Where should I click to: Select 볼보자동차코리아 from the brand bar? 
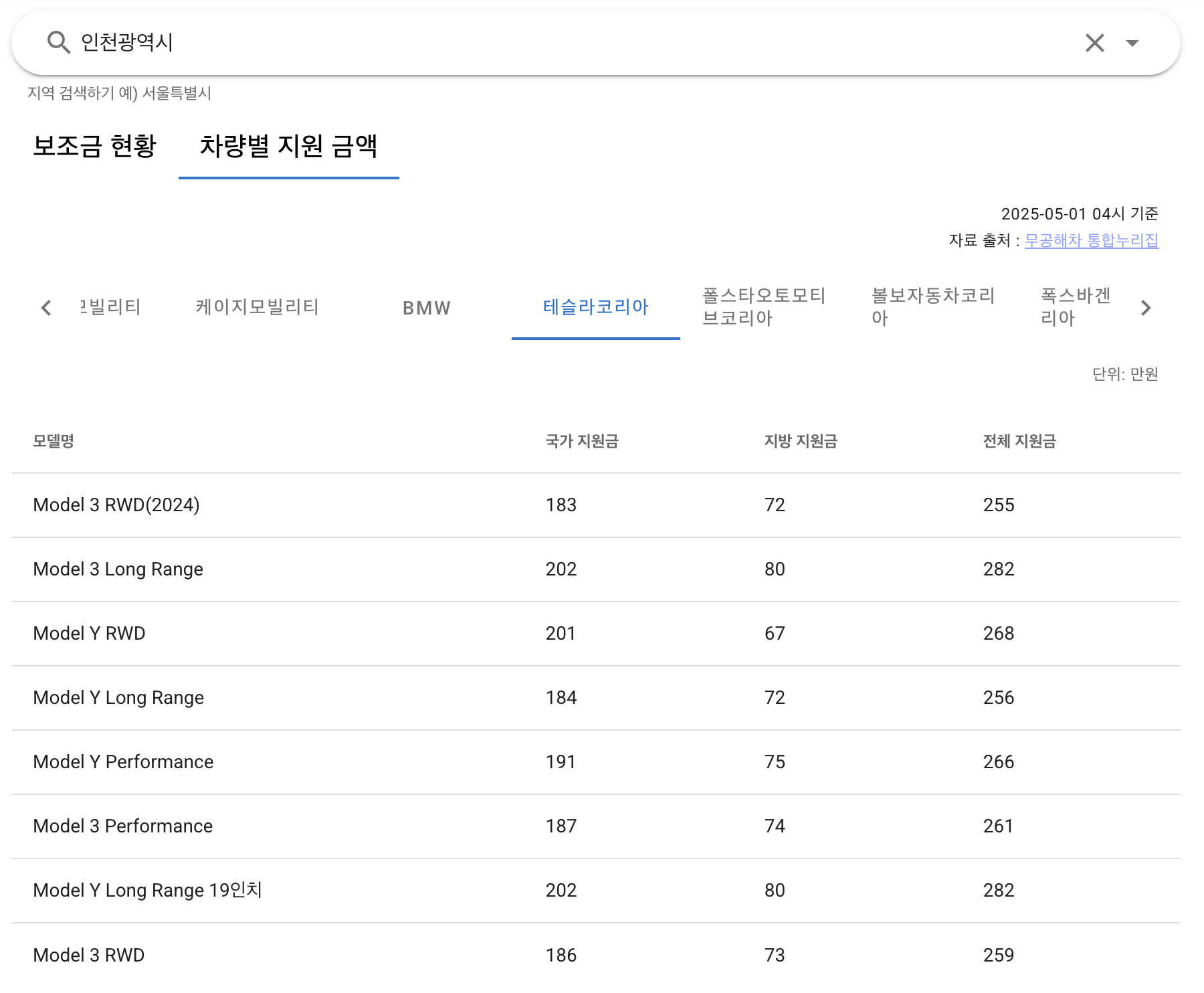(933, 308)
